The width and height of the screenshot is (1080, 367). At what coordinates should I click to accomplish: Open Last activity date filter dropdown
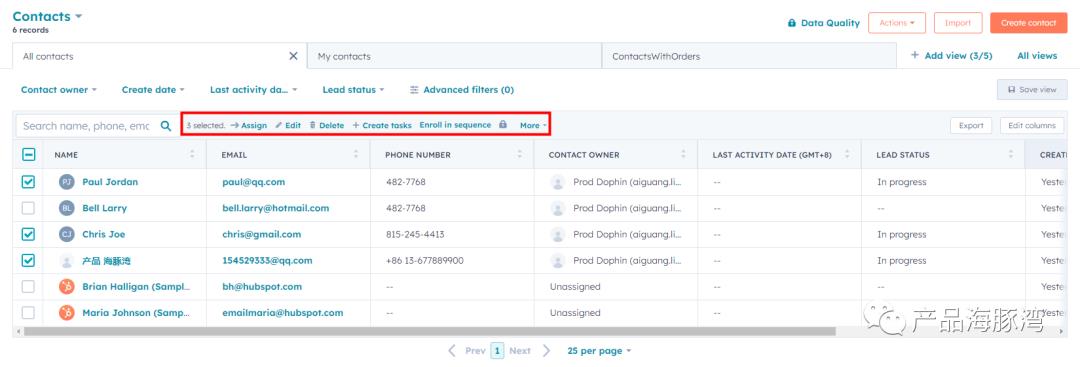tap(253, 90)
